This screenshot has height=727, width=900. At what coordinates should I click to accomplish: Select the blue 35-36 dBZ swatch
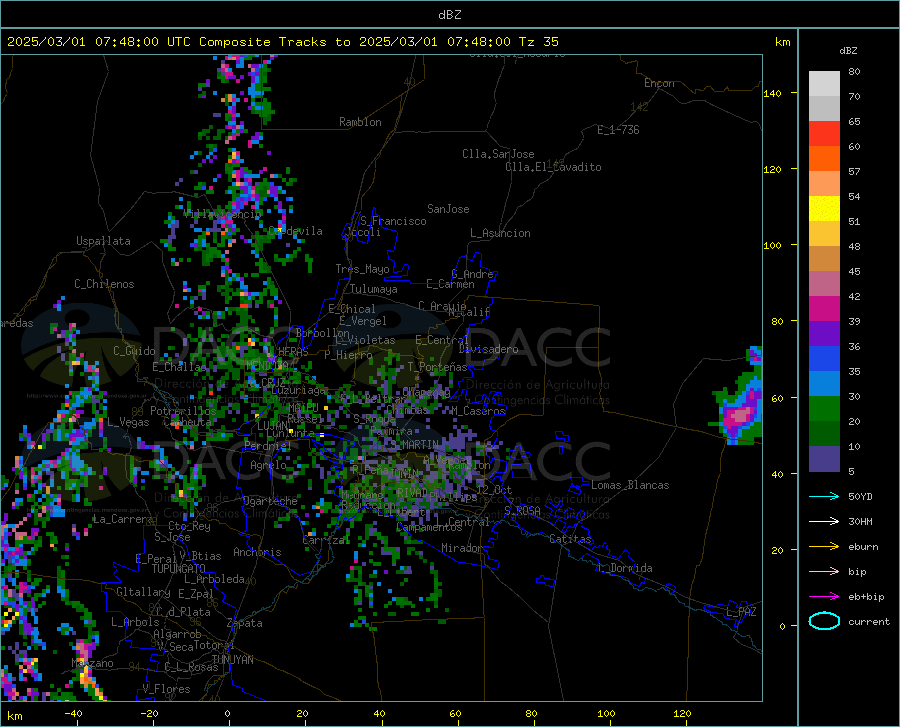tap(824, 359)
